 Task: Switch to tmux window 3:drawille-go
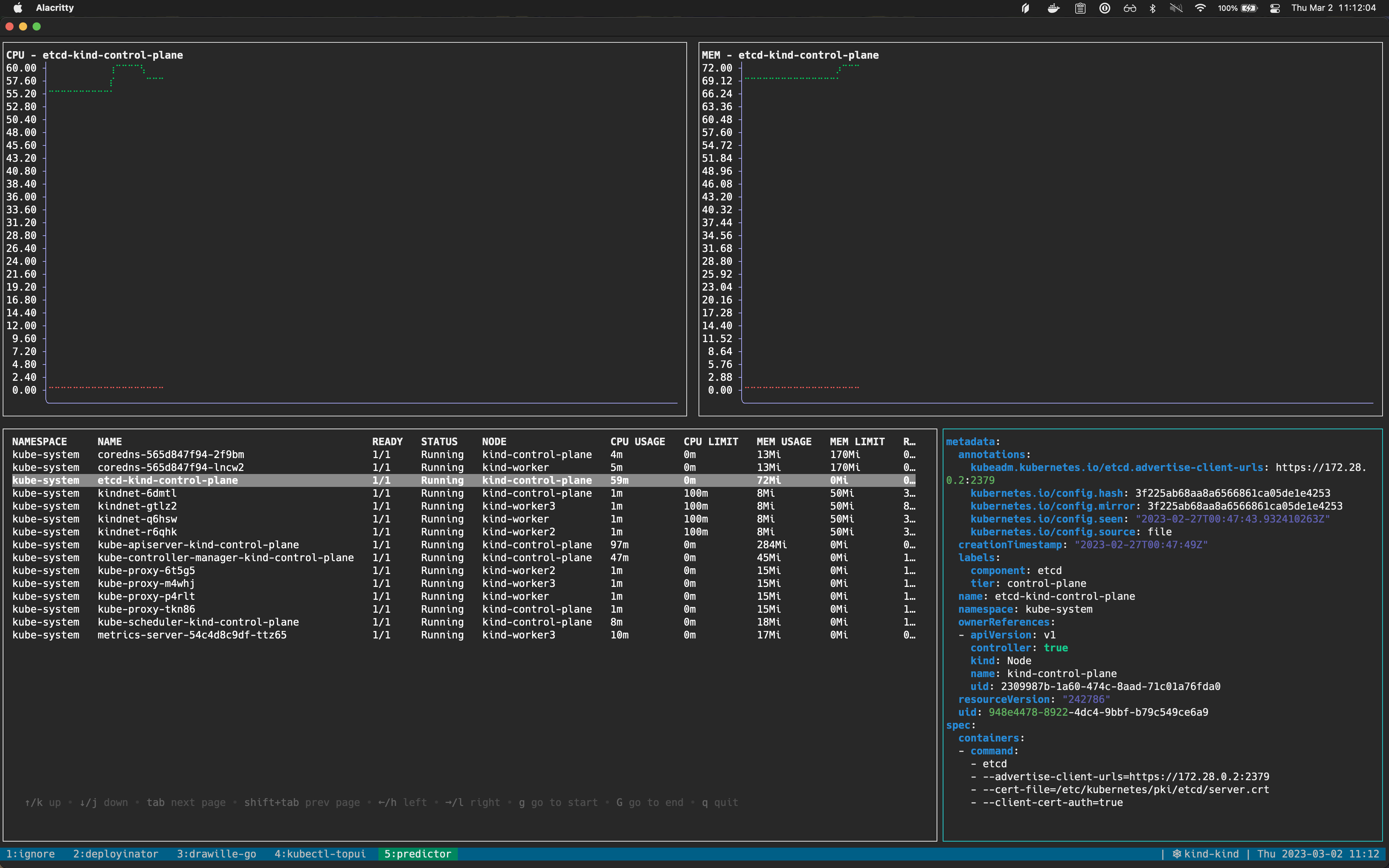click(216, 854)
